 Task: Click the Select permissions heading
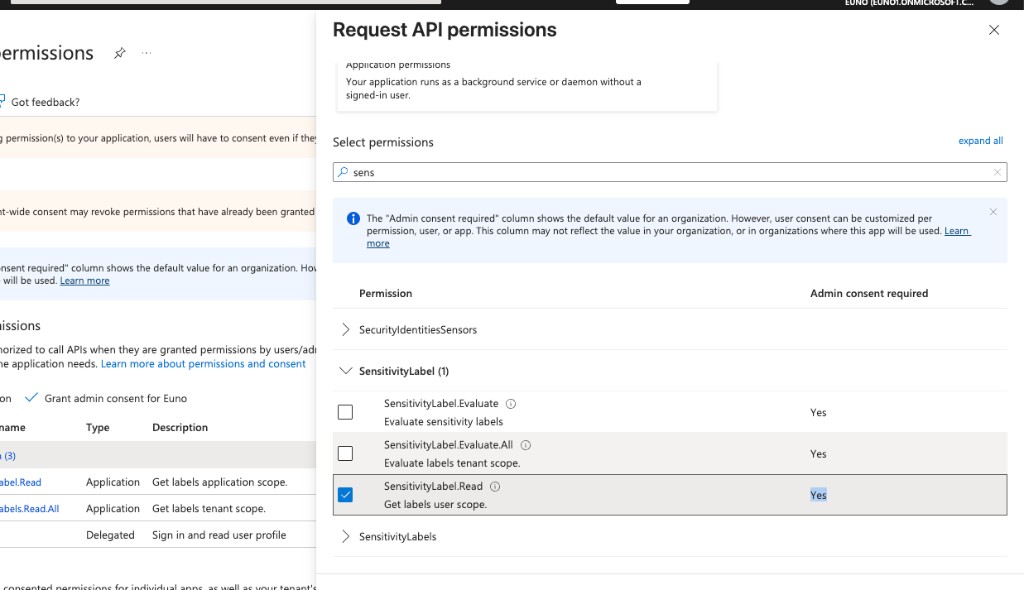coord(383,142)
